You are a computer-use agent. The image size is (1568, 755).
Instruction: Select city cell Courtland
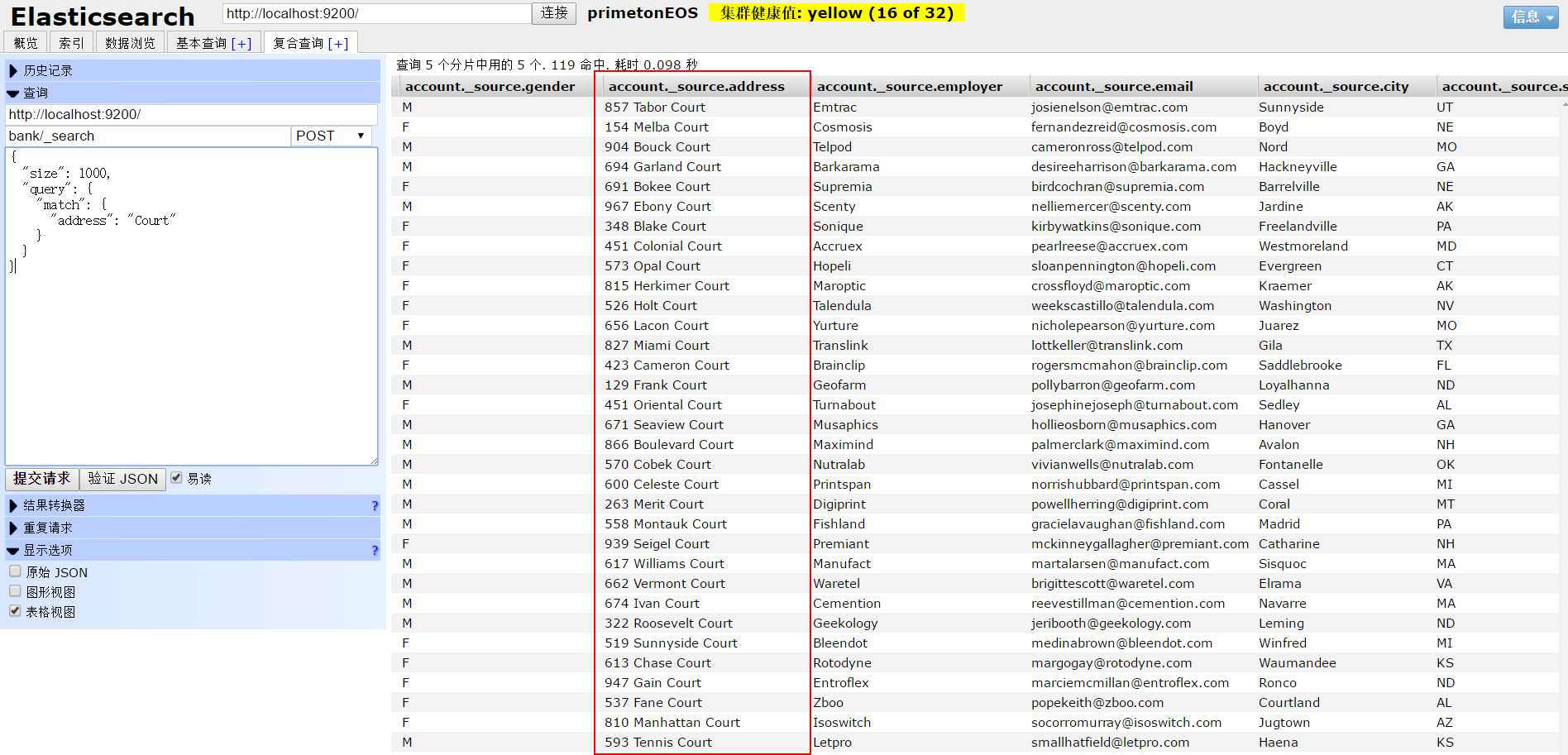1289,703
